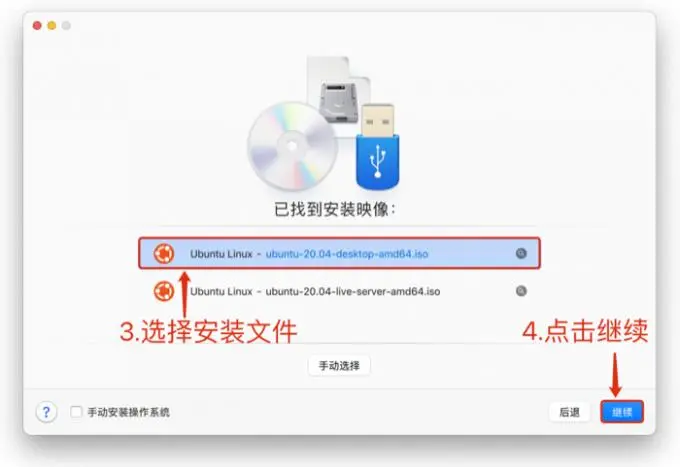Reveal the live-server-amd64.iso via its magnifier icon
This screenshot has height=467, width=680.
pos(521,291)
